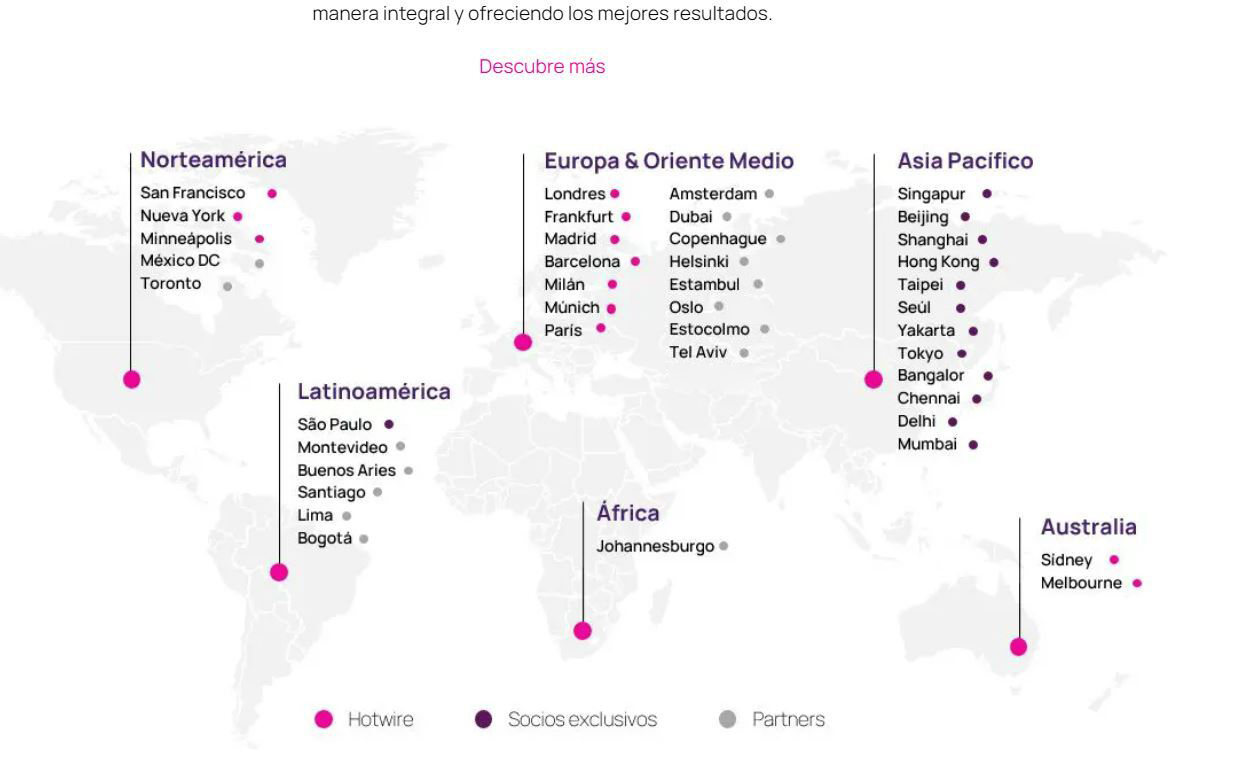Select Hong Kong in the Asia list
This screenshot has width=1243, height=777.
tap(938, 262)
